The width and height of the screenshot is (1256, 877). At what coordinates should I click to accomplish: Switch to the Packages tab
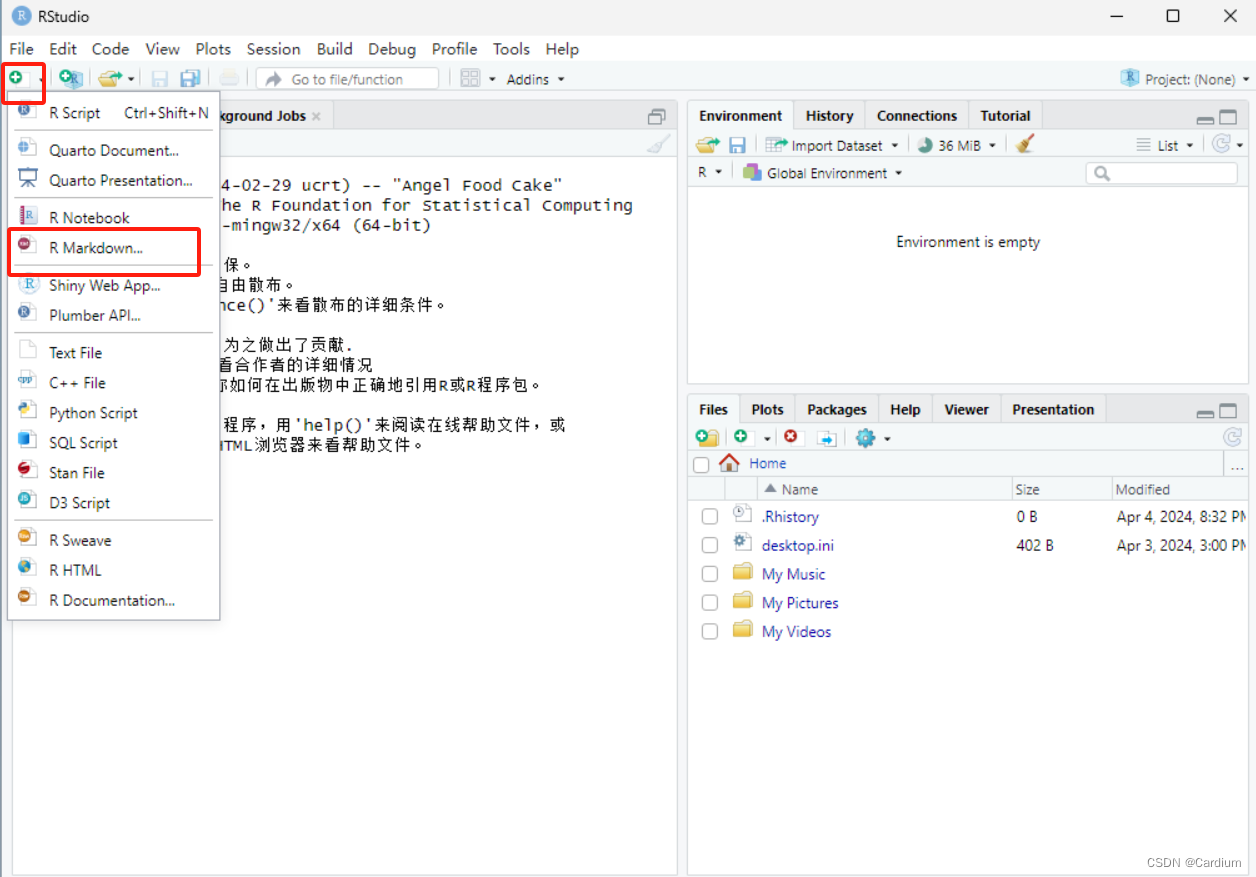point(836,410)
